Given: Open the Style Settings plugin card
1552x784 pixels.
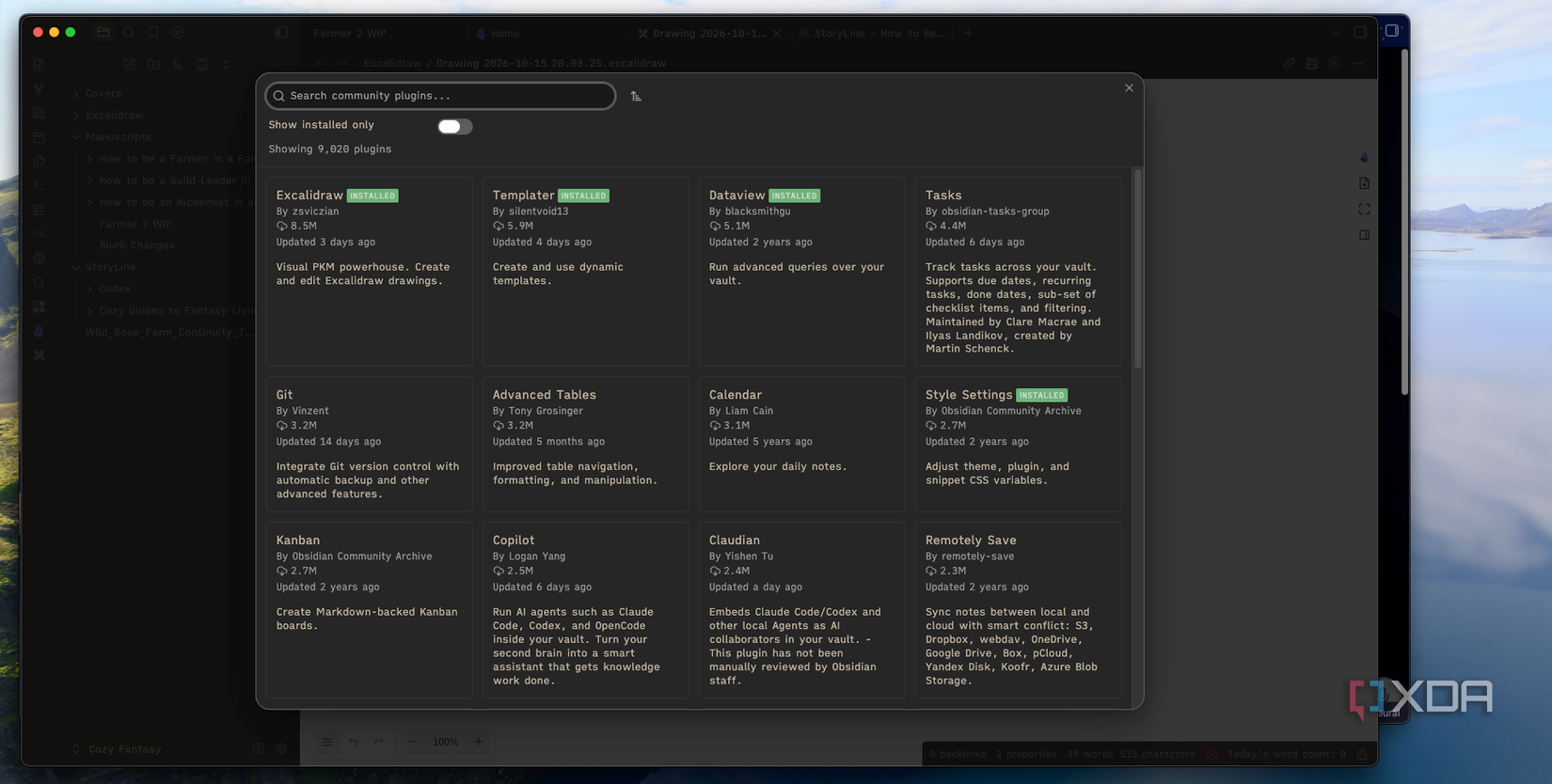Looking at the screenshot, I should [1018, 444].
